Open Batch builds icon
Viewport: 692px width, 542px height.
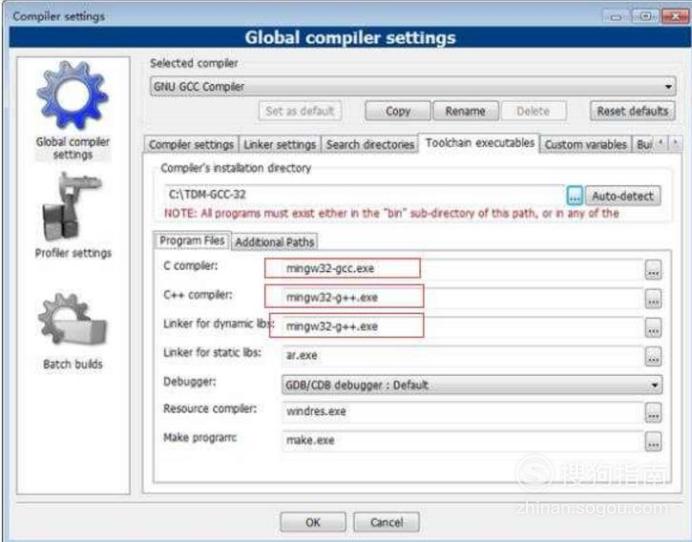click(72, 321)
